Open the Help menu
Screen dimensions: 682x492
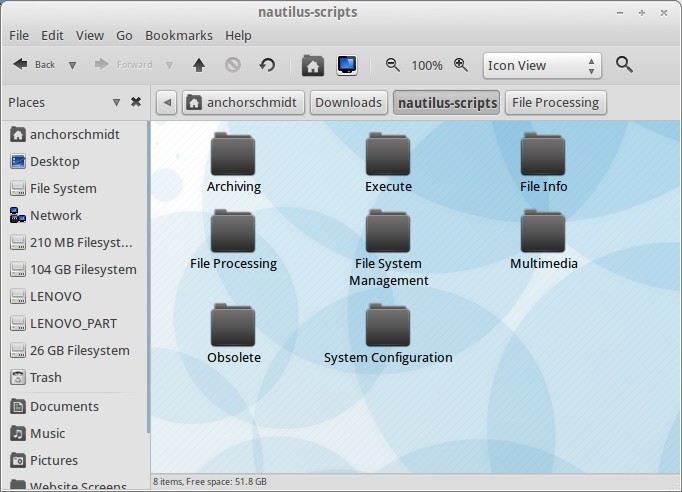click(238, 35)
